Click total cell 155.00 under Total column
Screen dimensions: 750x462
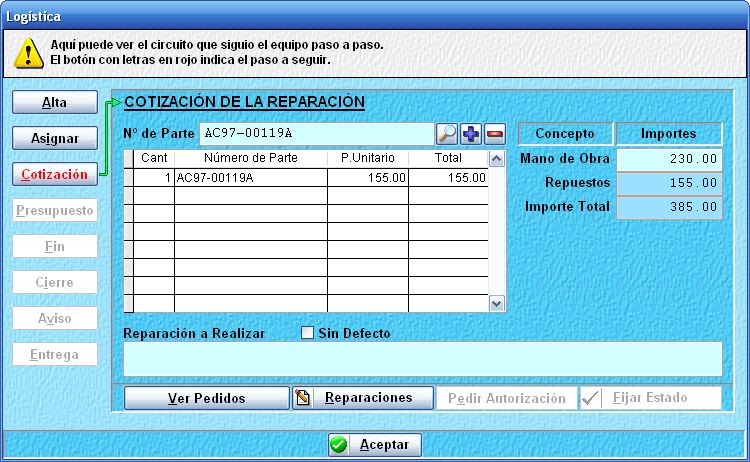tap(448, 178)
